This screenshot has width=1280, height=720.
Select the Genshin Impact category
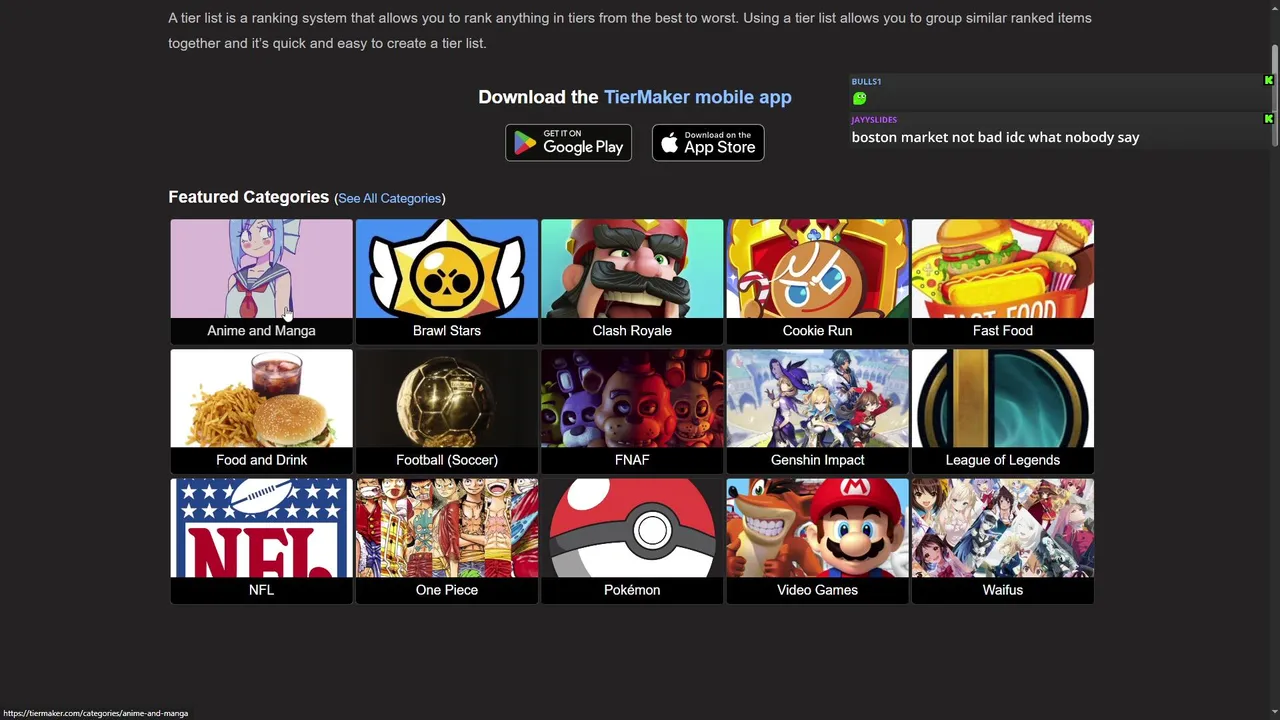coord(817,411)
